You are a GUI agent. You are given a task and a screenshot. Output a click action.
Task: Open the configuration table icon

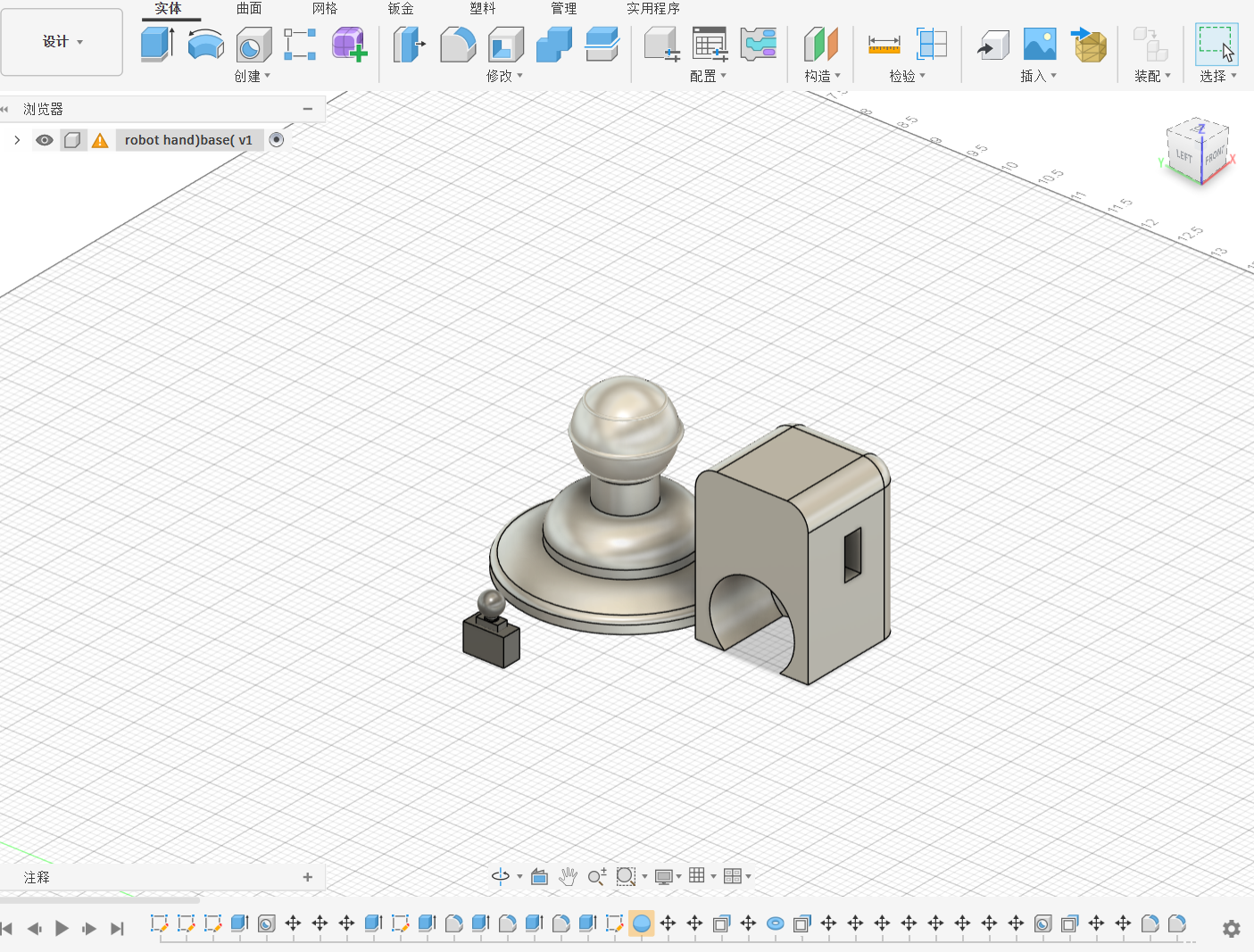710,44
